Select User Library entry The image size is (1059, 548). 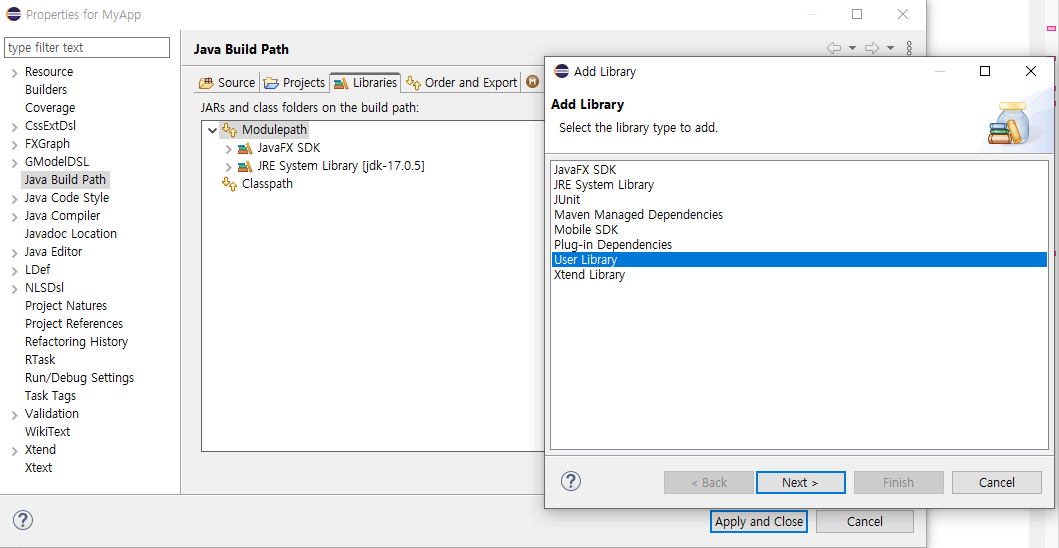(x=799, y=259)
